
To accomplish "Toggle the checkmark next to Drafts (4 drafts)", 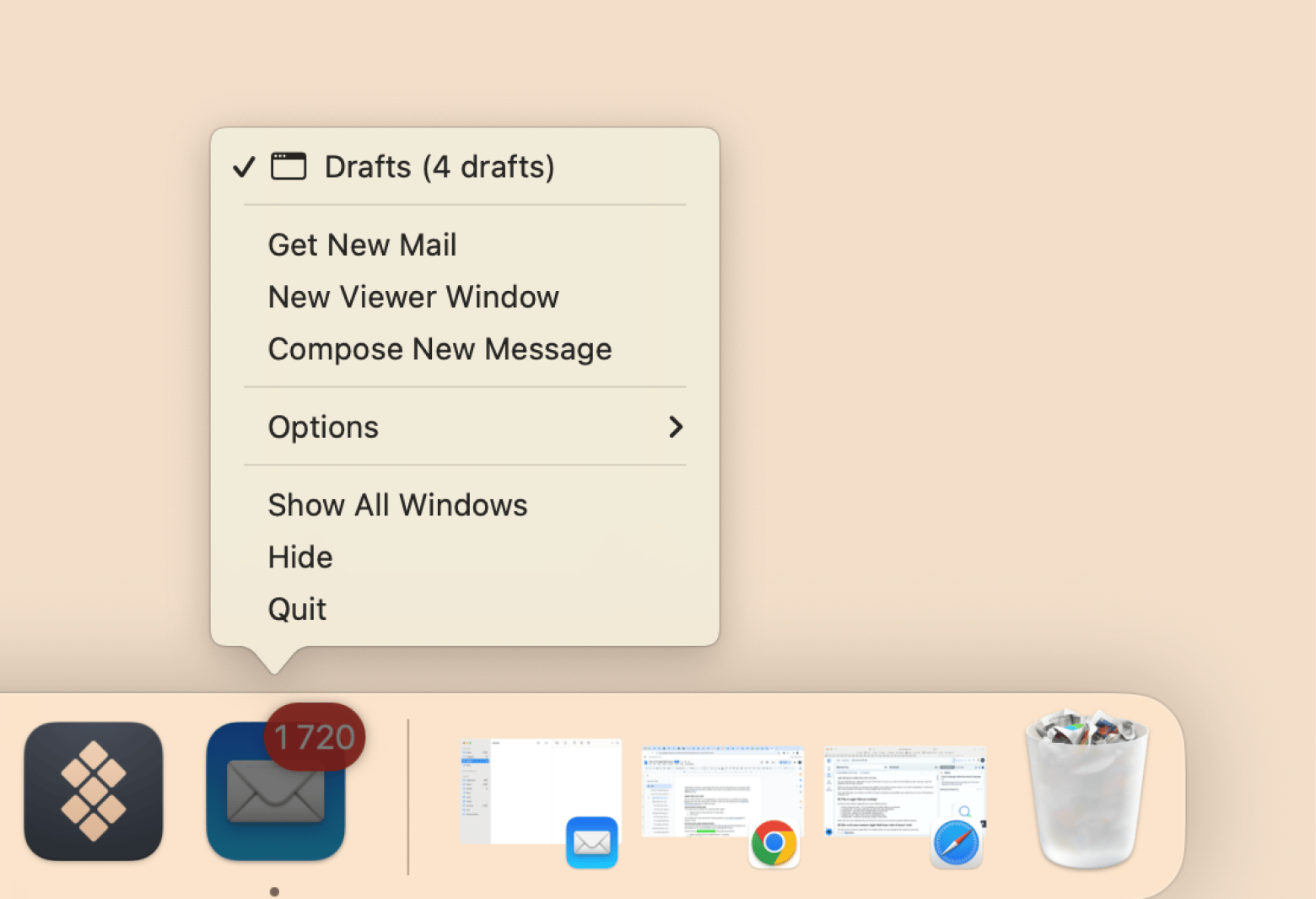I will (x=244, y=167).
